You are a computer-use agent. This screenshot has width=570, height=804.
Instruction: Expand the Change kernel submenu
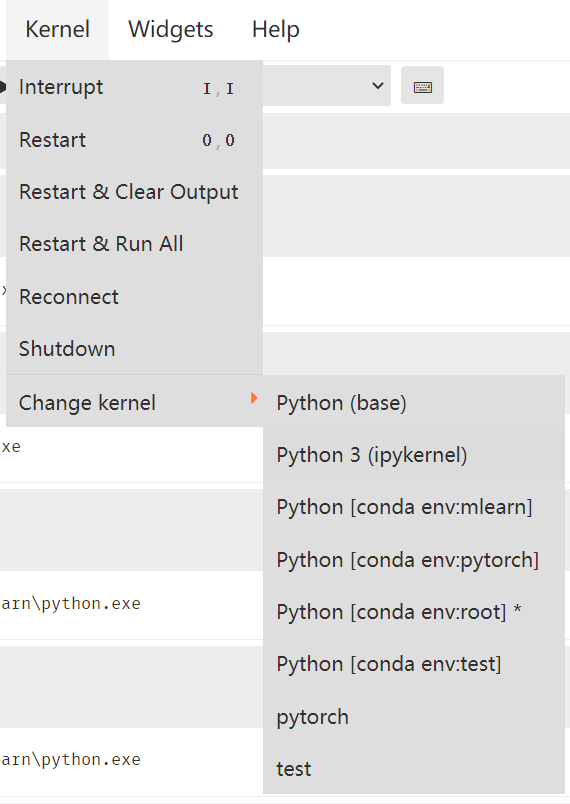134,403
